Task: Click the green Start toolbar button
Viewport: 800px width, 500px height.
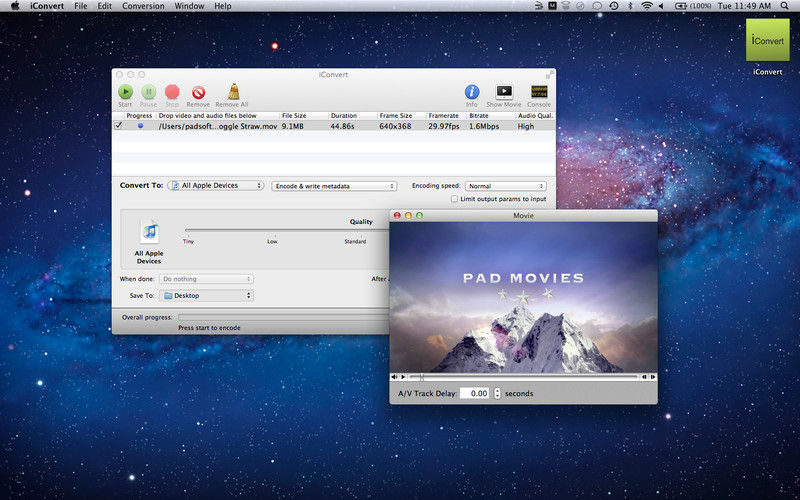Action: tap(126, 92)
